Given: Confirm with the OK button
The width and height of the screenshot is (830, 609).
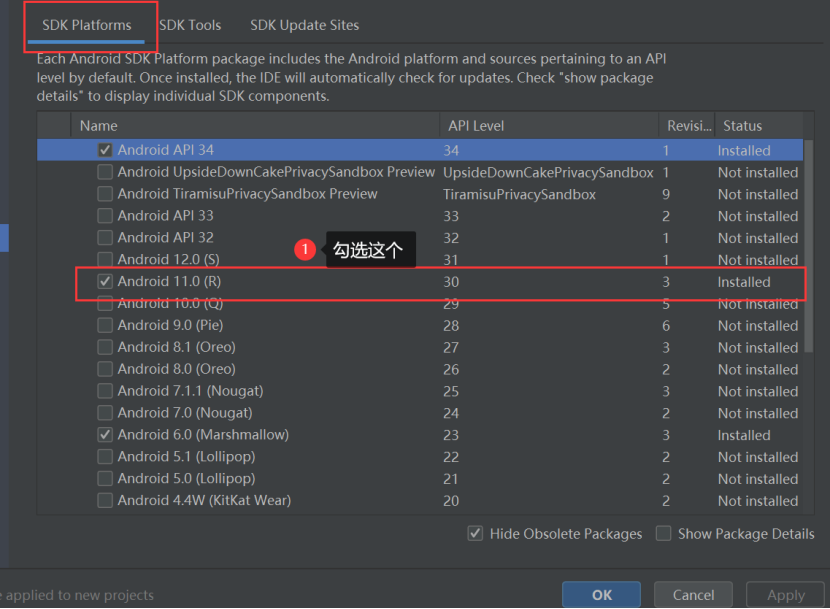Looking at the screenshot, I should pos(601,595).
